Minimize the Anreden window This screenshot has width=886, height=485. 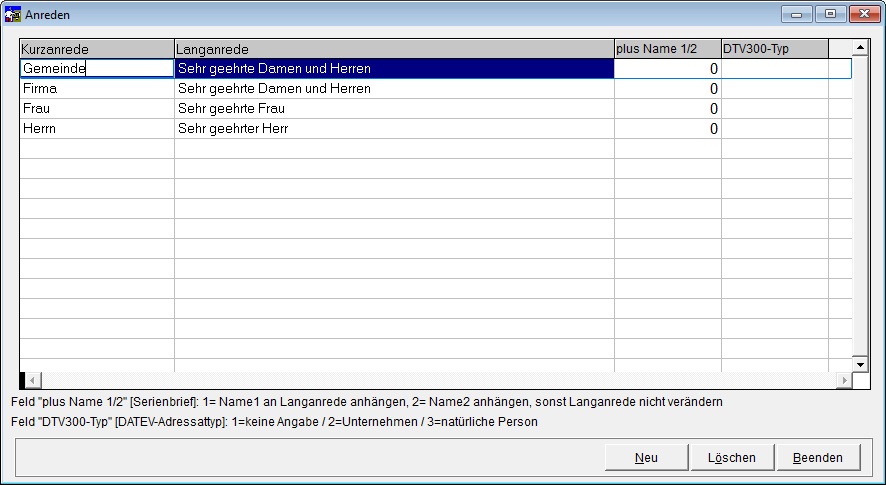pyautogui.click(x=797, y=14)
